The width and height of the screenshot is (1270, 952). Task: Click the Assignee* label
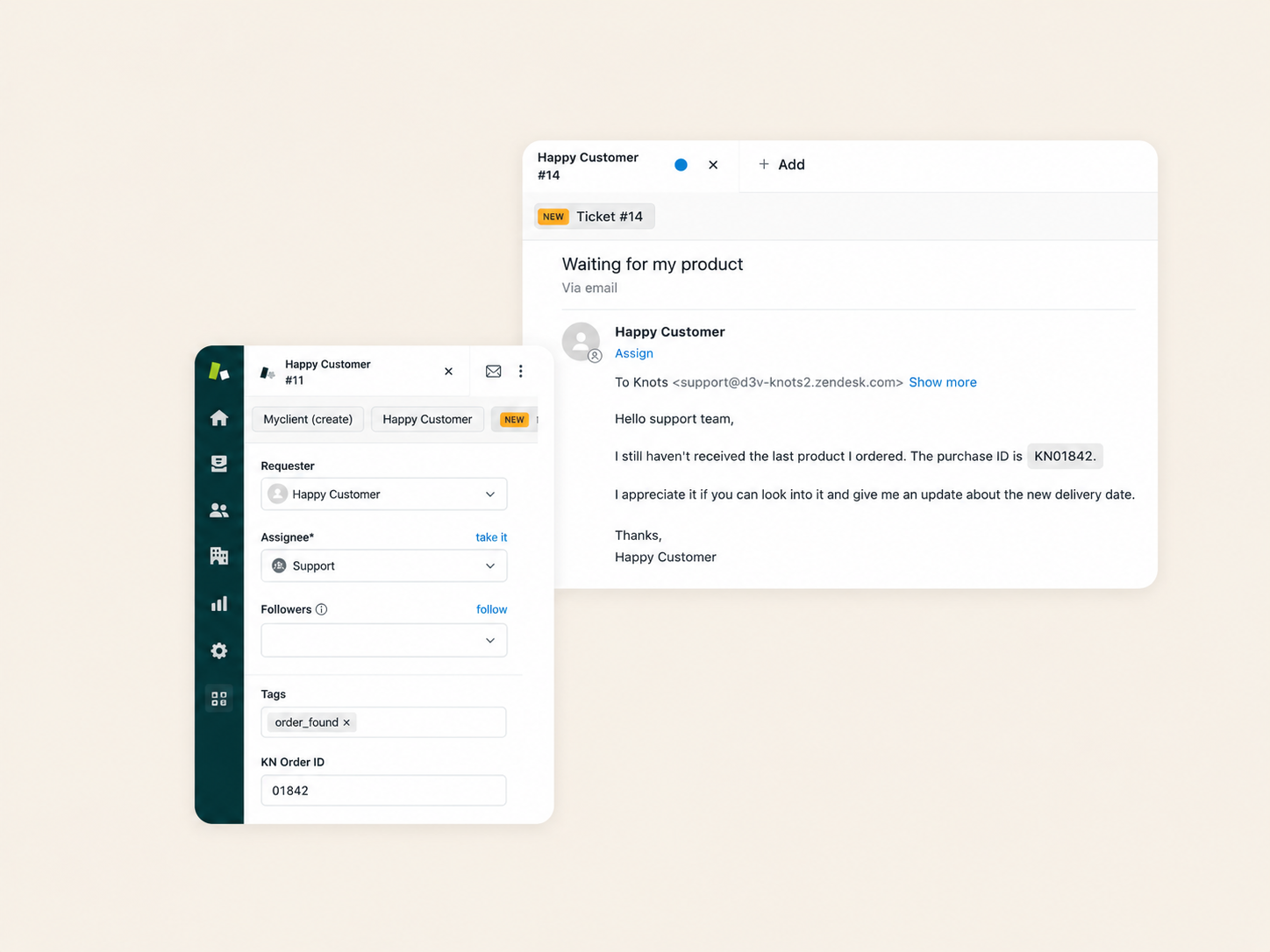coord(288,537)
